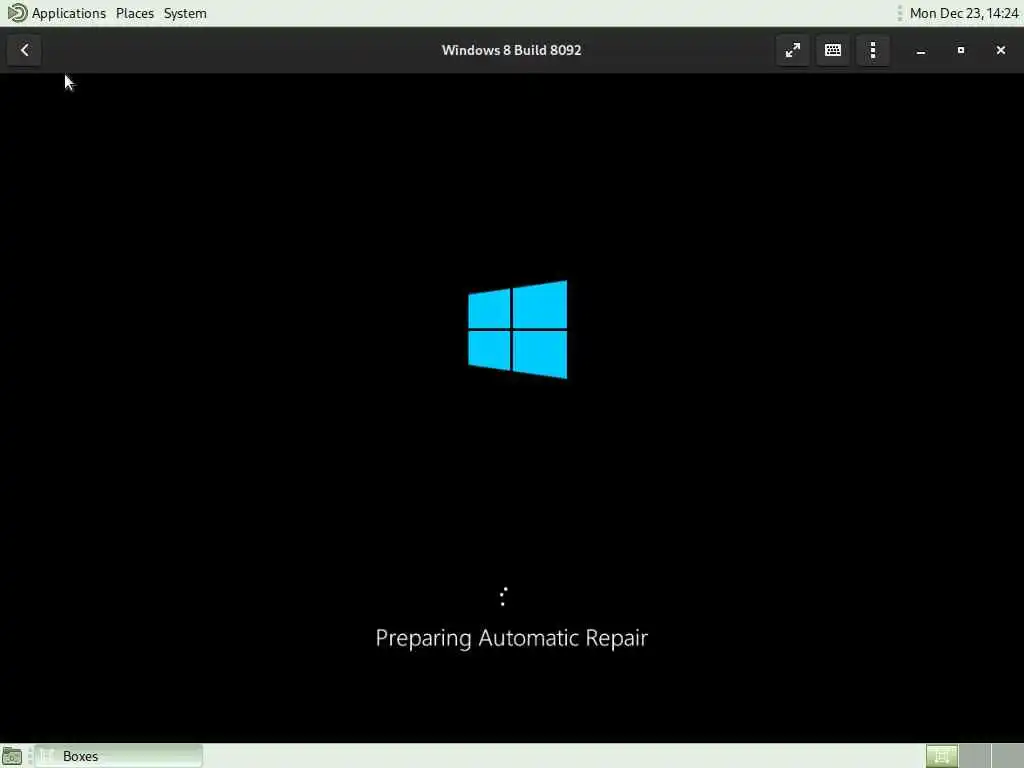Select the active workspace in the switcher
The height and width of the screenshot is (768, 1024).
coord(942,756)
